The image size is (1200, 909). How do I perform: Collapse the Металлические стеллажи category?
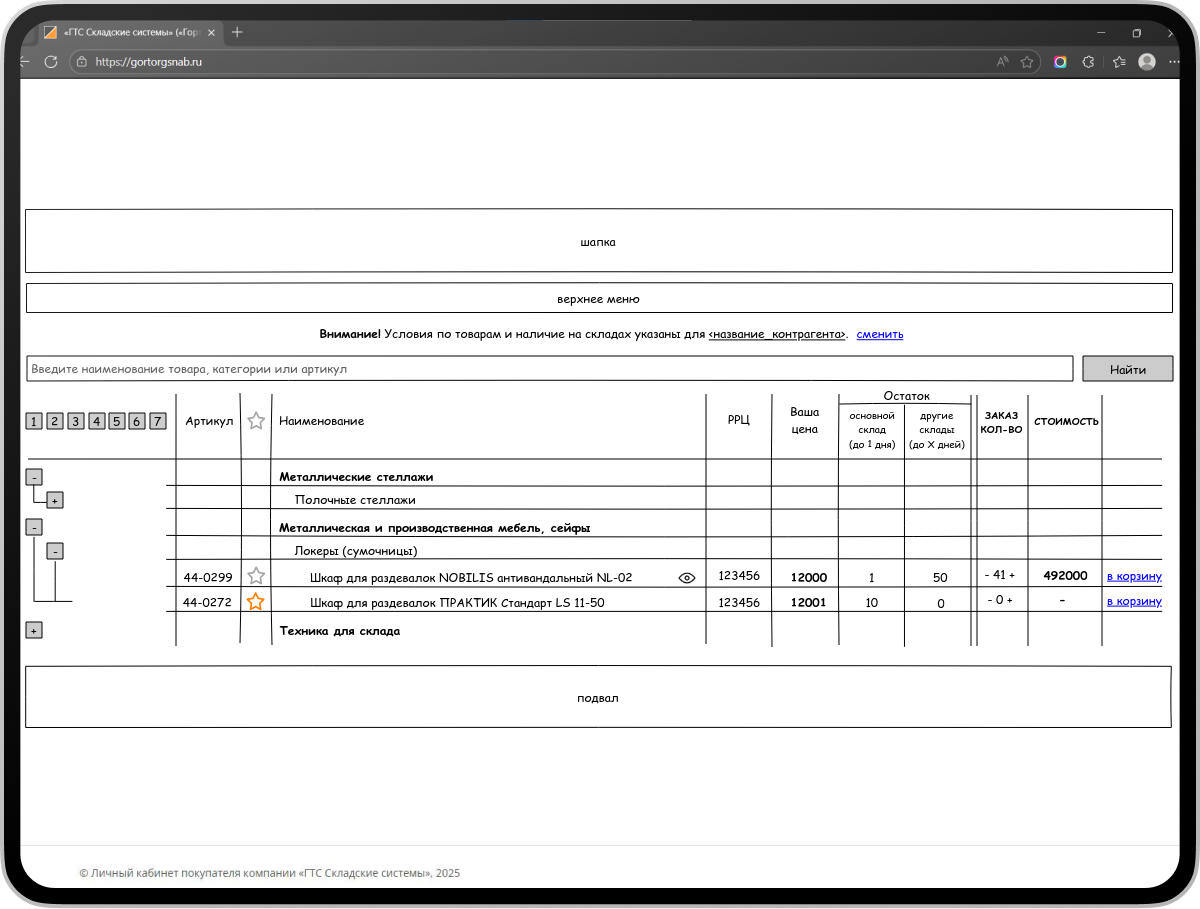pos(33,477)
